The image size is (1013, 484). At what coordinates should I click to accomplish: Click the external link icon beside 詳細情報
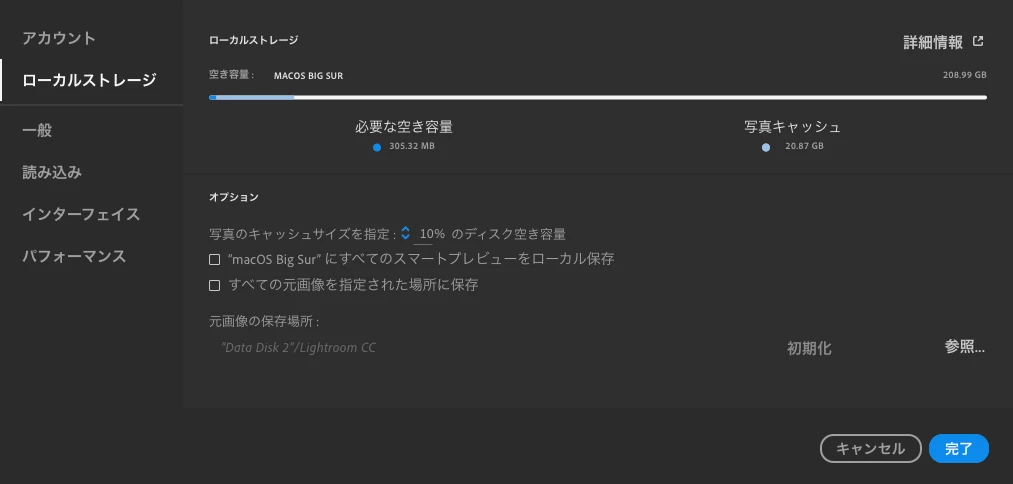click(x=978, y=41)
